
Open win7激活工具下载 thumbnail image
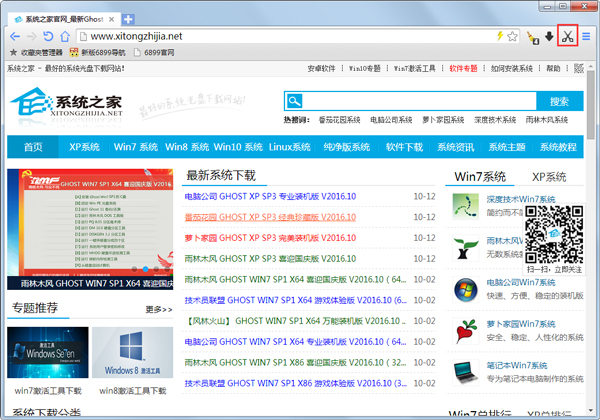coord(48,352)
